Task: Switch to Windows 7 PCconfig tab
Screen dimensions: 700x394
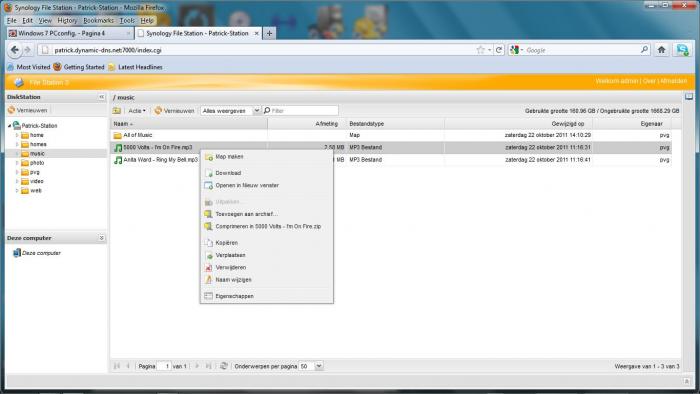Action: 70,33
